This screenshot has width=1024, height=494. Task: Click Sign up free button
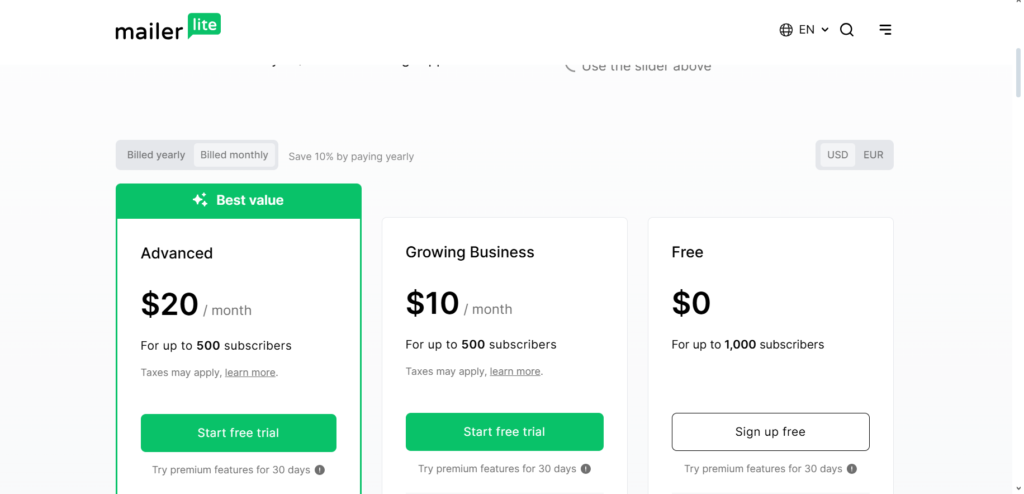(771, 431)
